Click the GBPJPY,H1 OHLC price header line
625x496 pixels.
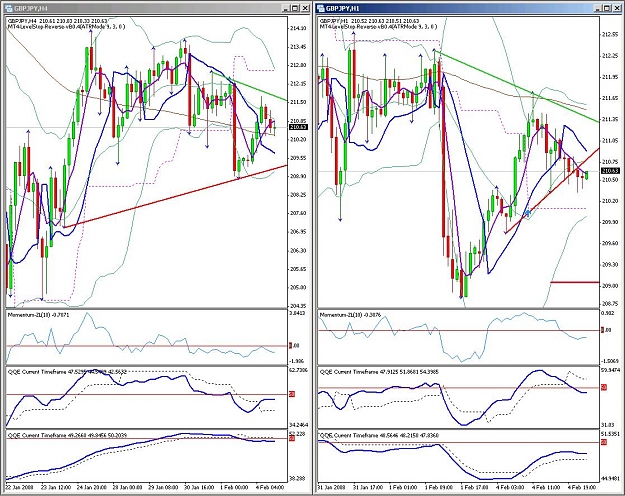pos(369,21)
